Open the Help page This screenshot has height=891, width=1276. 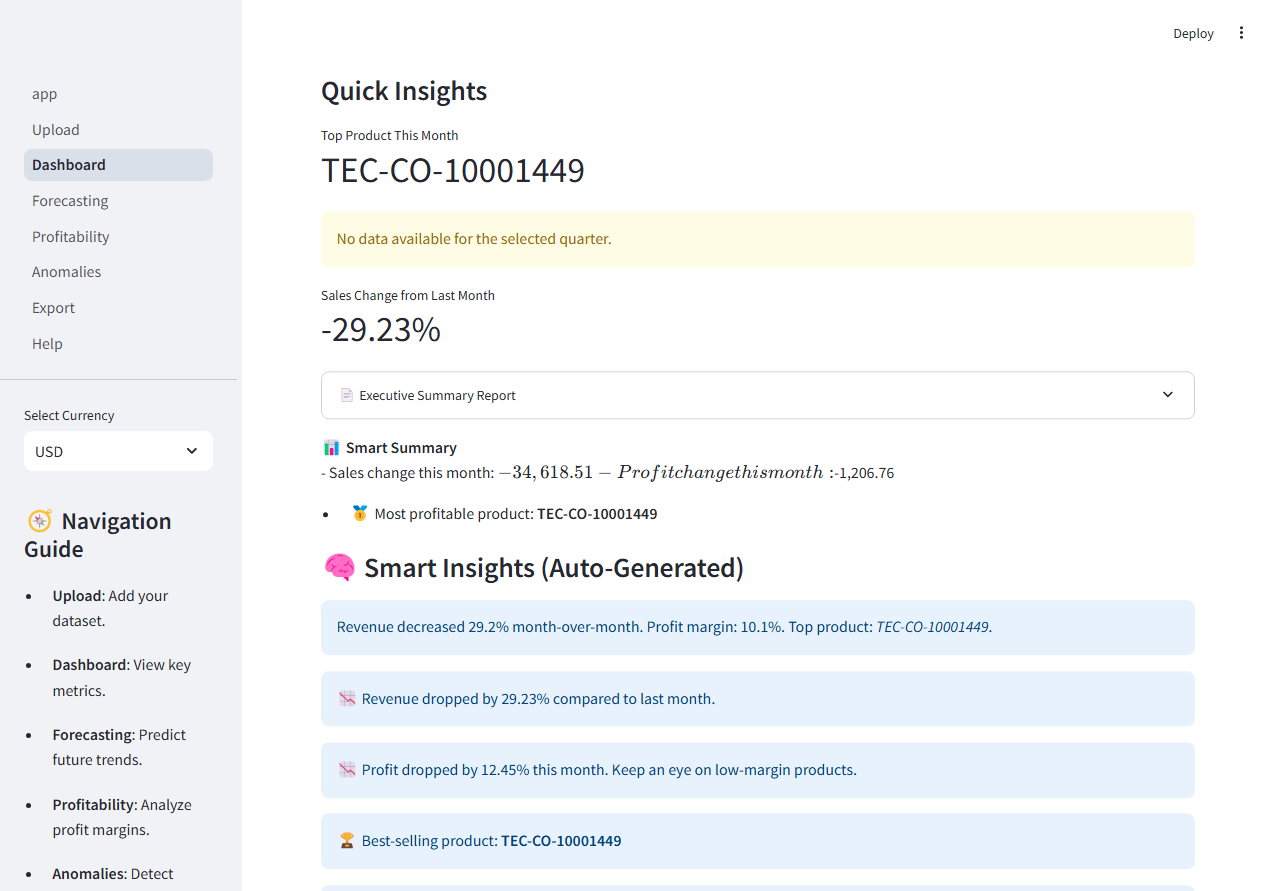click(x=47, y=343)
